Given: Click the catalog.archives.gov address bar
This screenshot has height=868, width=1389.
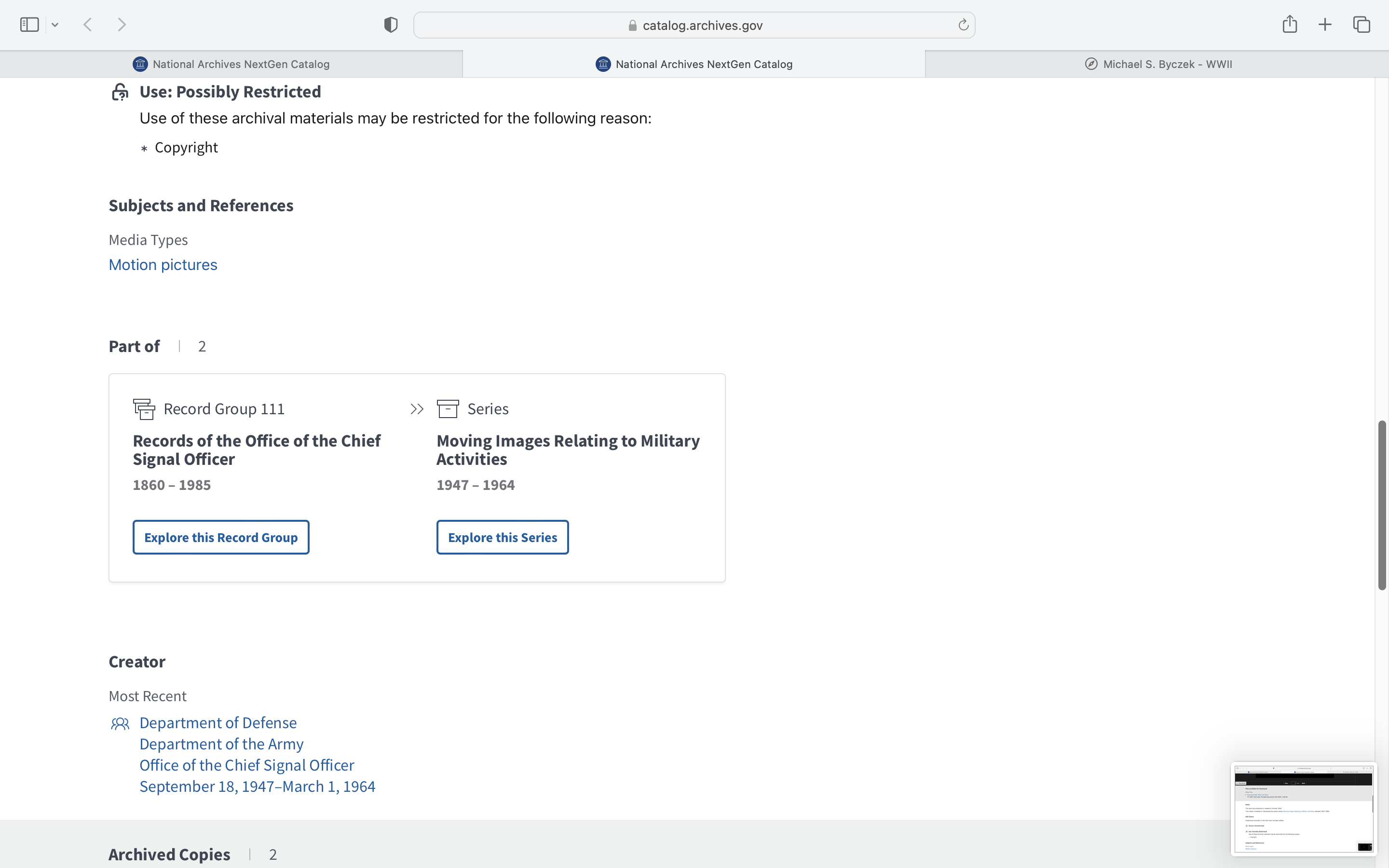Looking at the screenshot, I should [694, 25].
